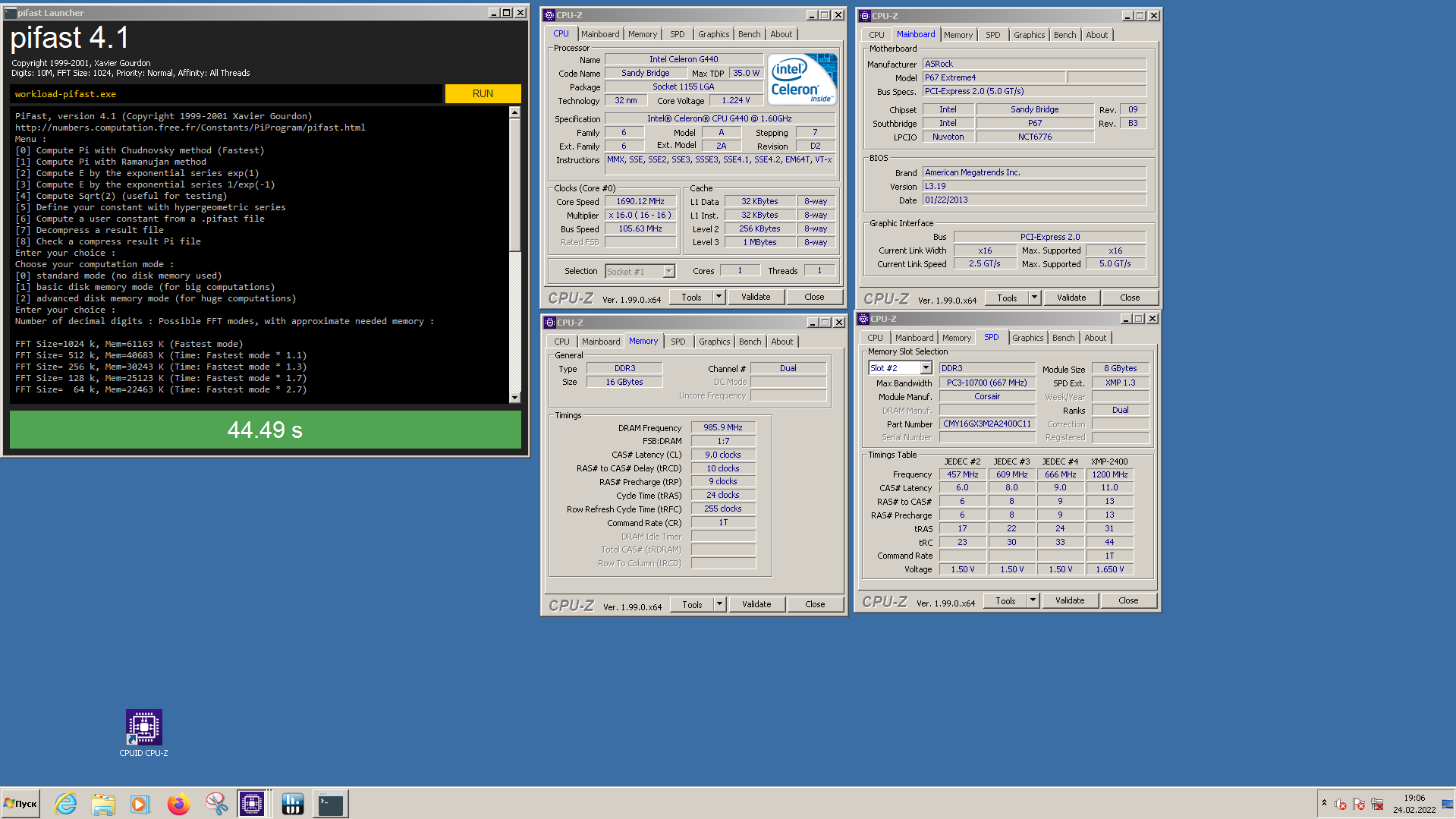The width and height of the screenshot is (1456, 819).
Task: Switch to Bench tab in CPU window
Action: 749,34
